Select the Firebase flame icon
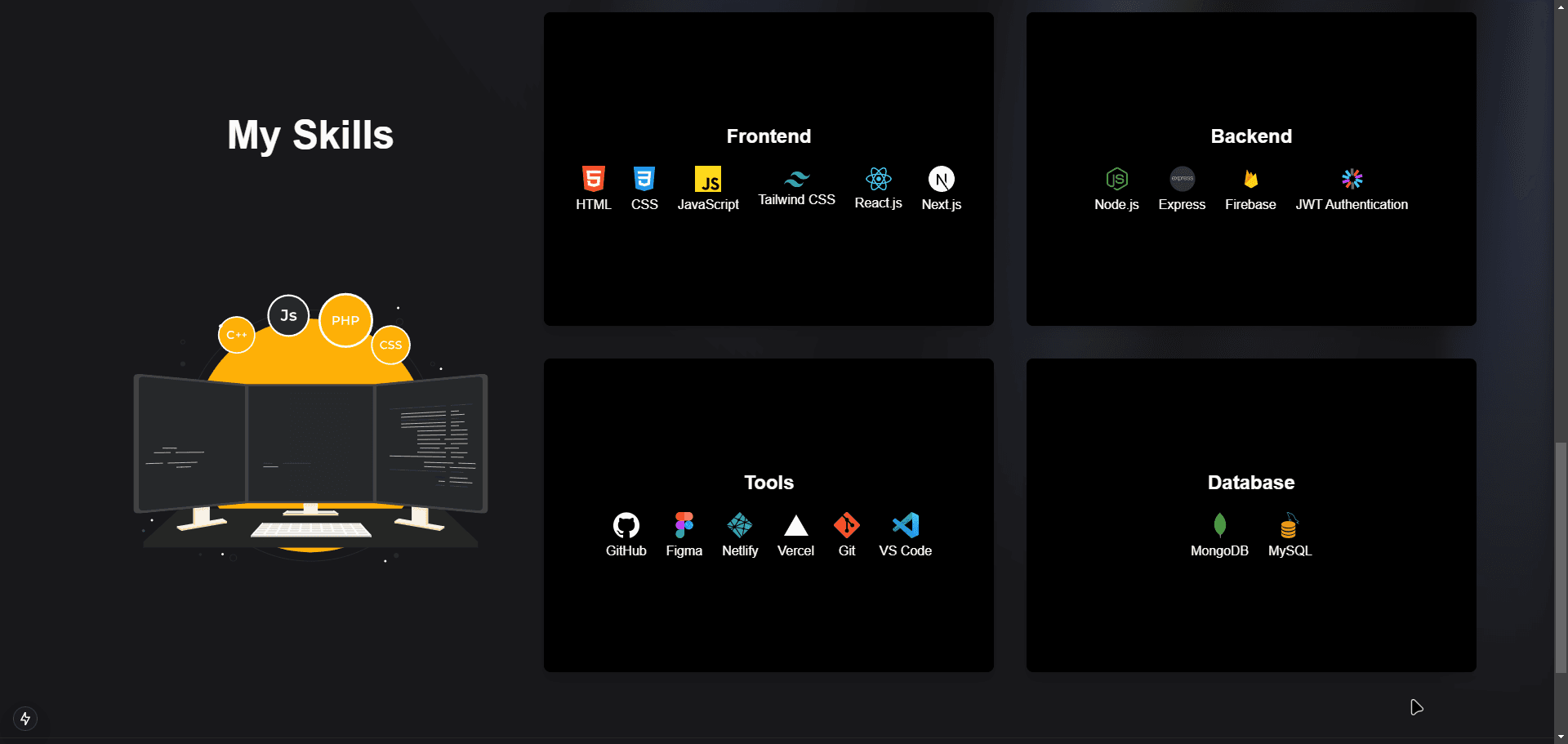The image size is (1568, 744). [1249, 180]
